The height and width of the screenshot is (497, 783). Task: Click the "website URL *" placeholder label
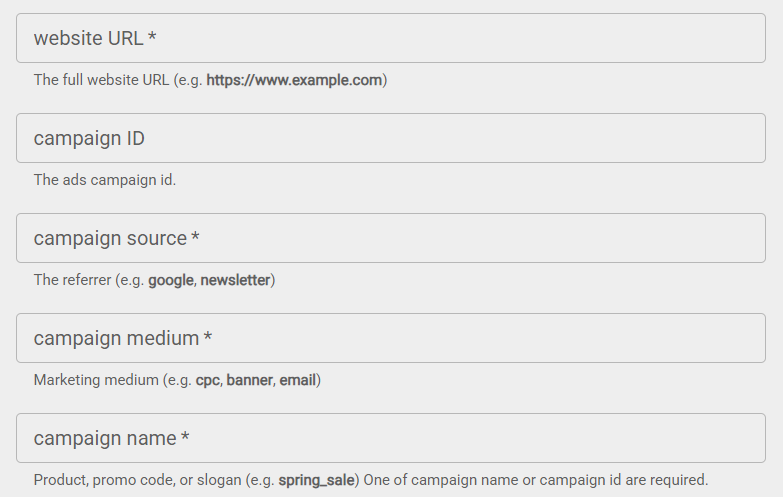[x=95, y=38]
